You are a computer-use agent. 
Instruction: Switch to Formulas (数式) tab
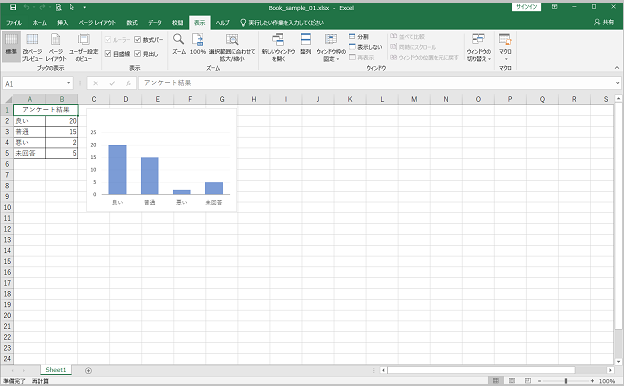pos(132,23)
